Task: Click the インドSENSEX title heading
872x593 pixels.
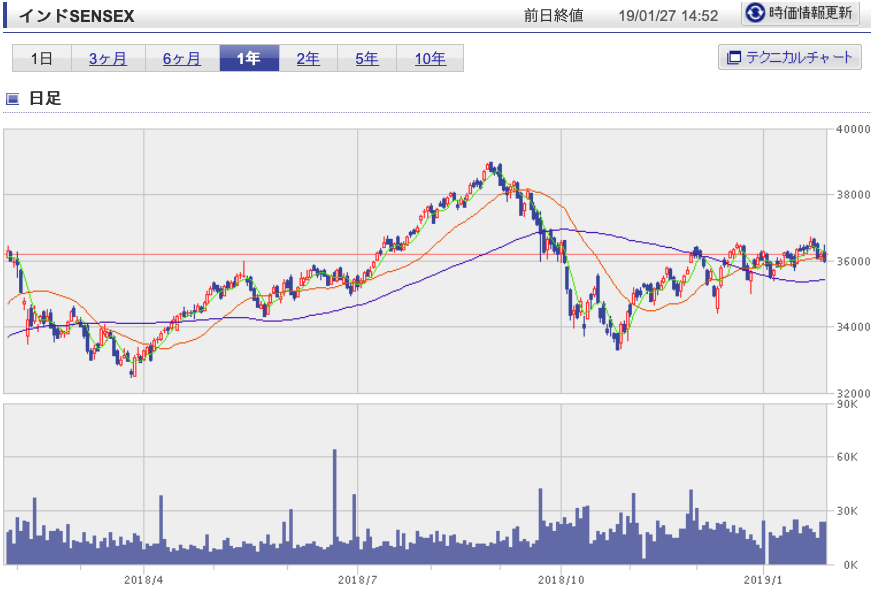Action: [76, 16]
